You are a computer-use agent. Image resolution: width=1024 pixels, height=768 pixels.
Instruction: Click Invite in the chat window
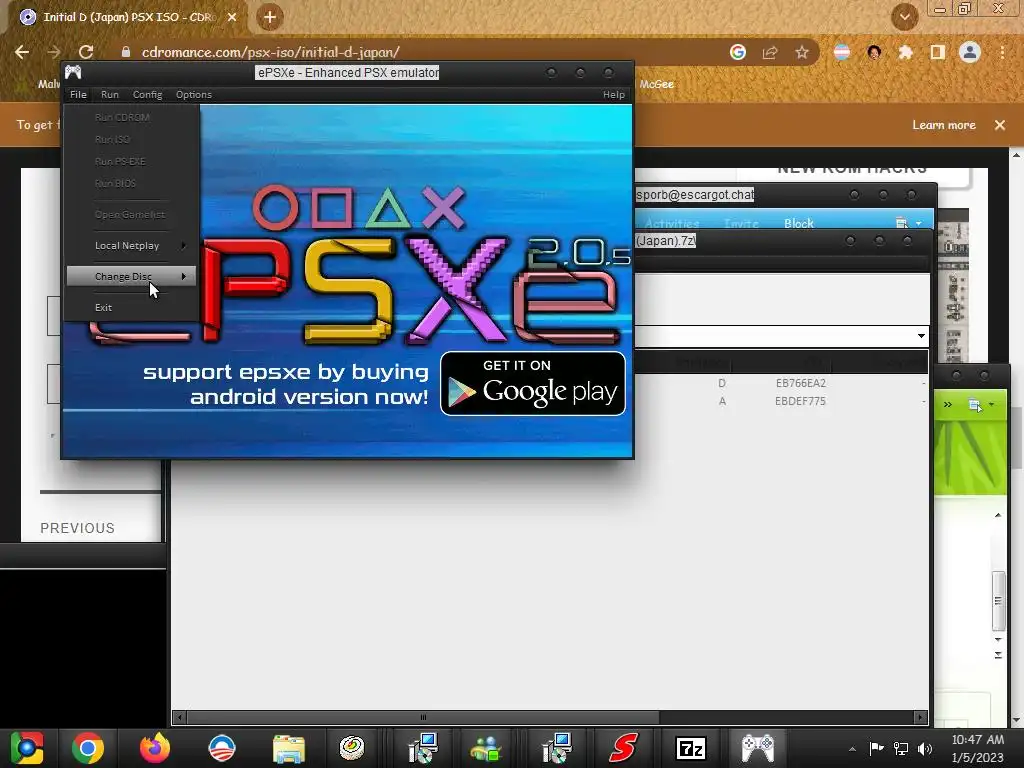pos(741,223)
